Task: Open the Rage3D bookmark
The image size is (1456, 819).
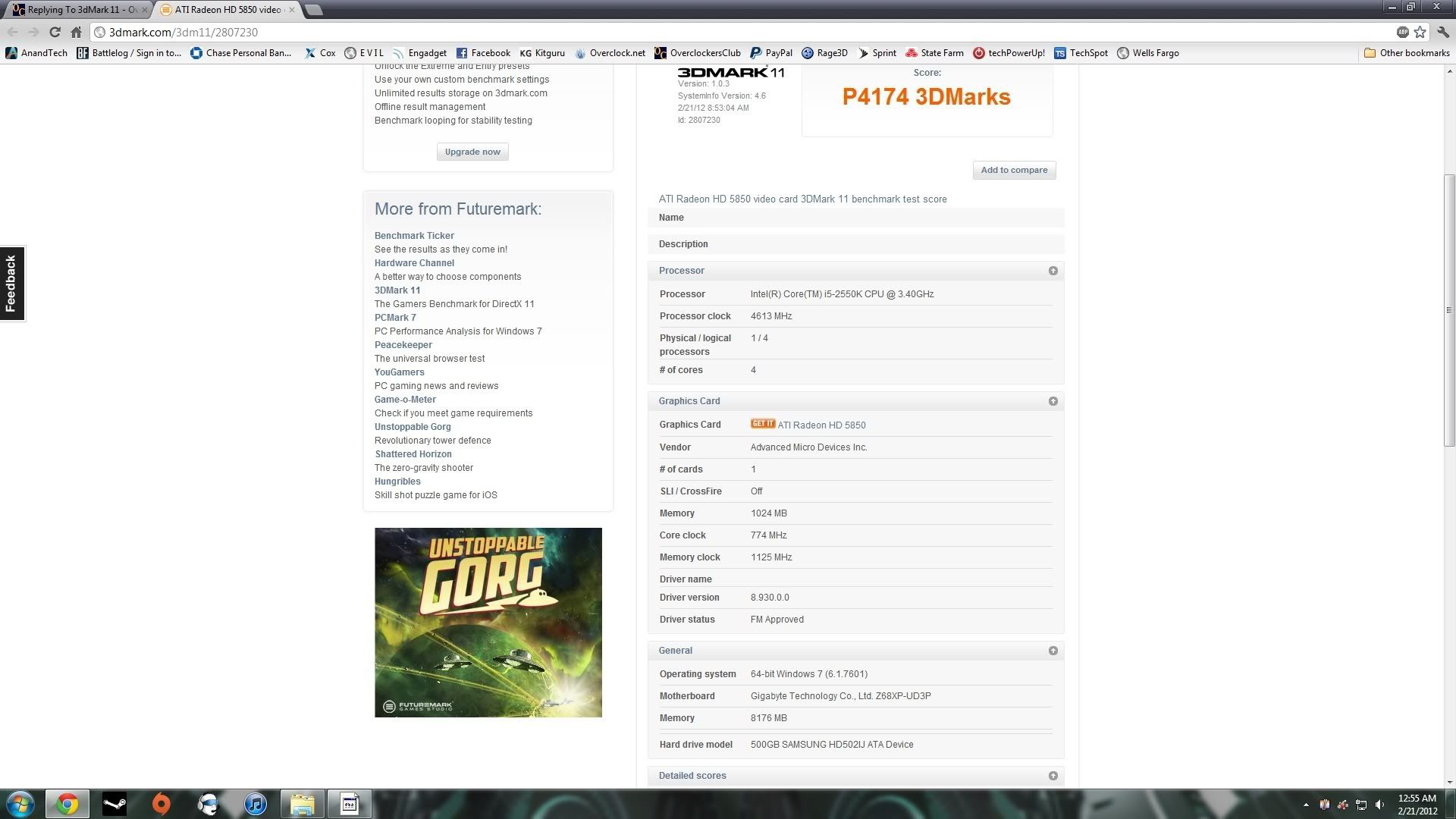Action: [824, 53]
